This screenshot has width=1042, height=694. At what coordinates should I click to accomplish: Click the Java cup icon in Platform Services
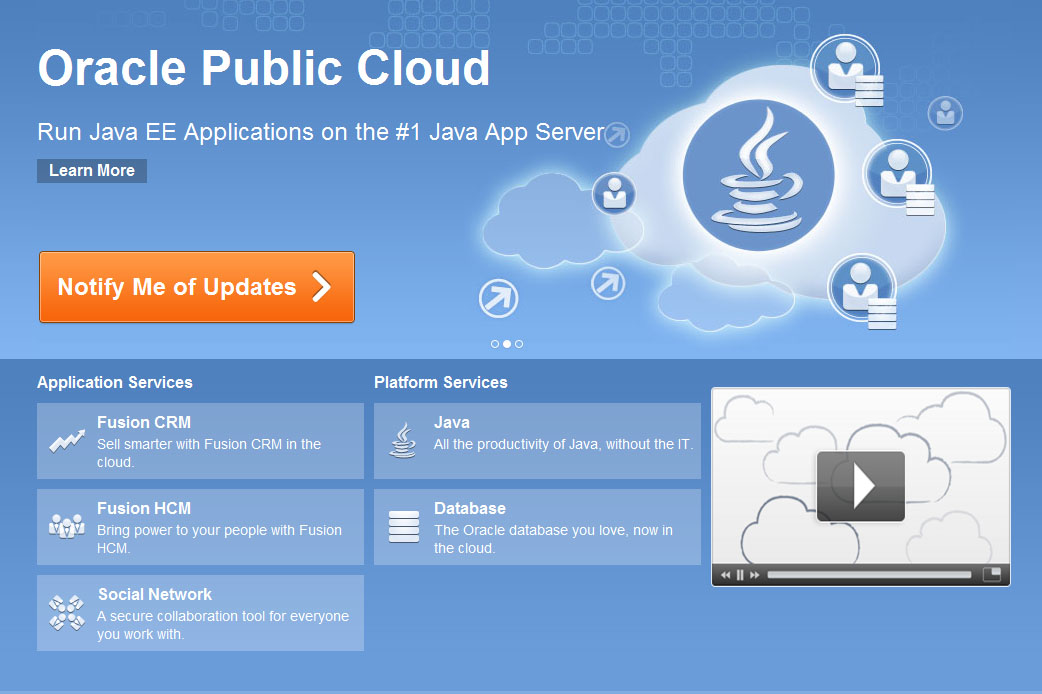coord(403,441)
